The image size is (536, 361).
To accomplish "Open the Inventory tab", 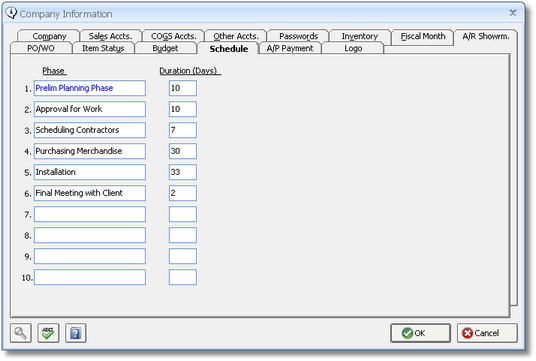I will coord(360,36).
